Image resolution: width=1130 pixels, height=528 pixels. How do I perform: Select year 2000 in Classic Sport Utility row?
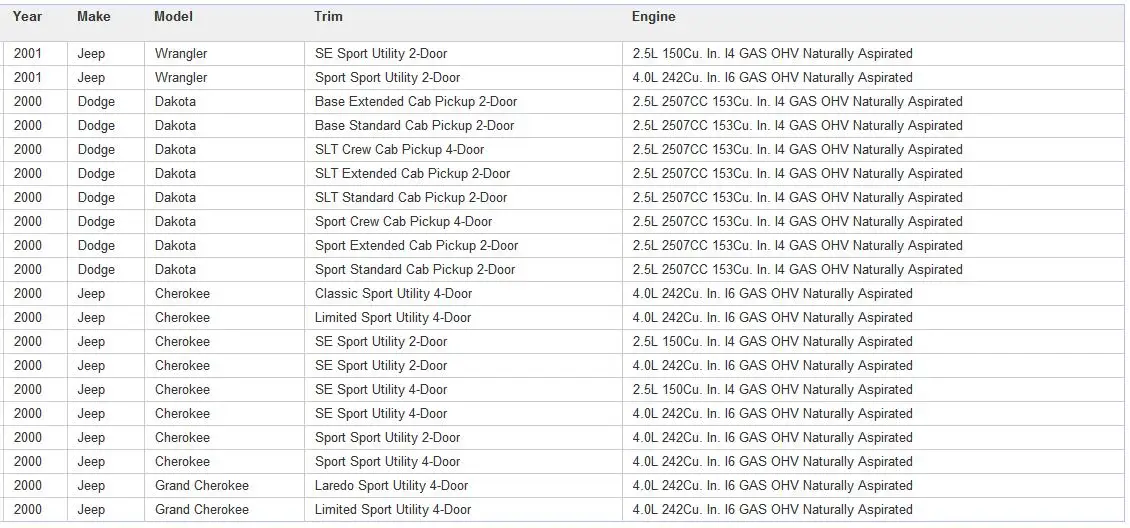(x=28, y=294)
